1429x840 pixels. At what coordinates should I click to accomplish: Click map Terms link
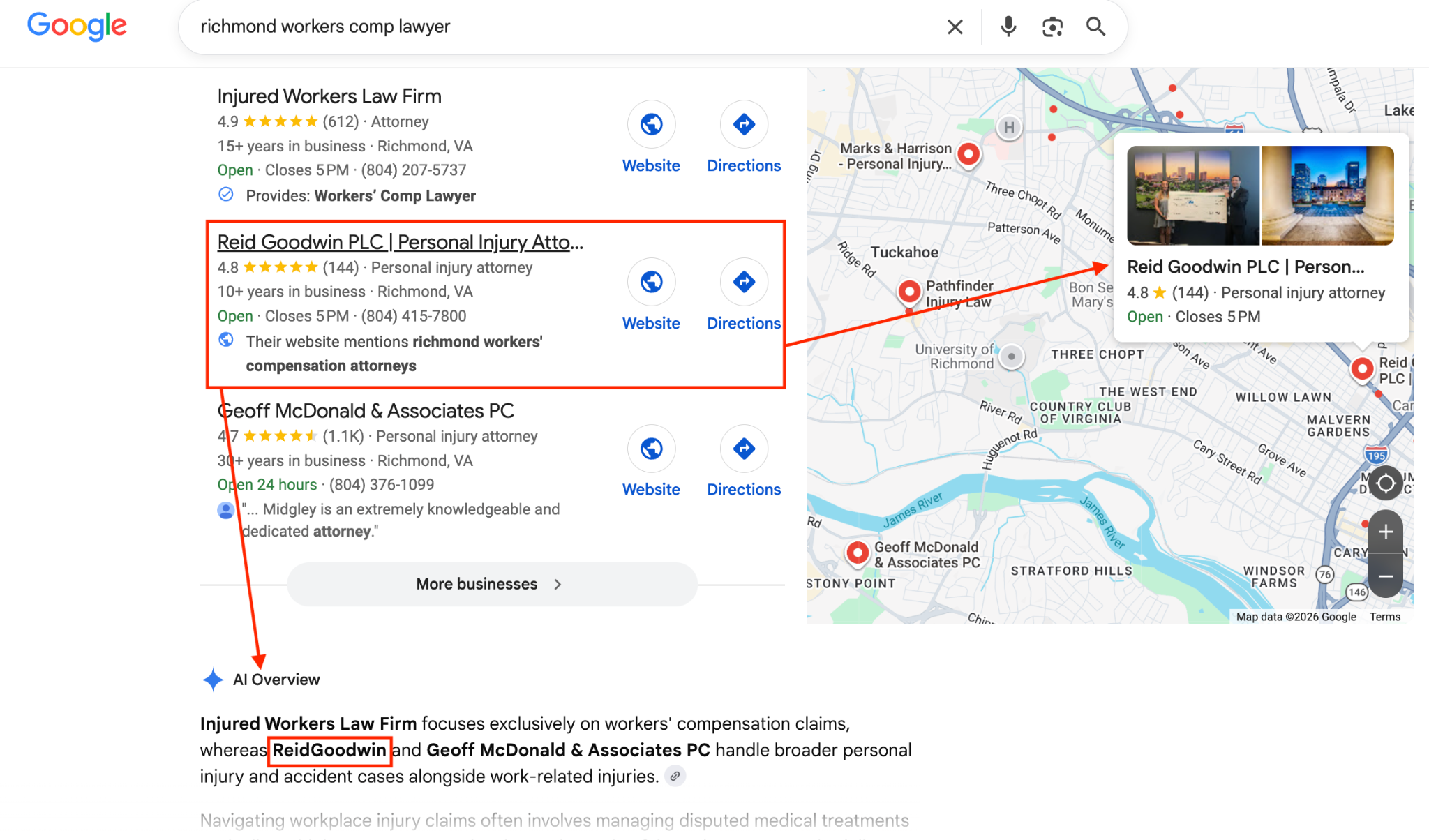tap(1385, 617)
